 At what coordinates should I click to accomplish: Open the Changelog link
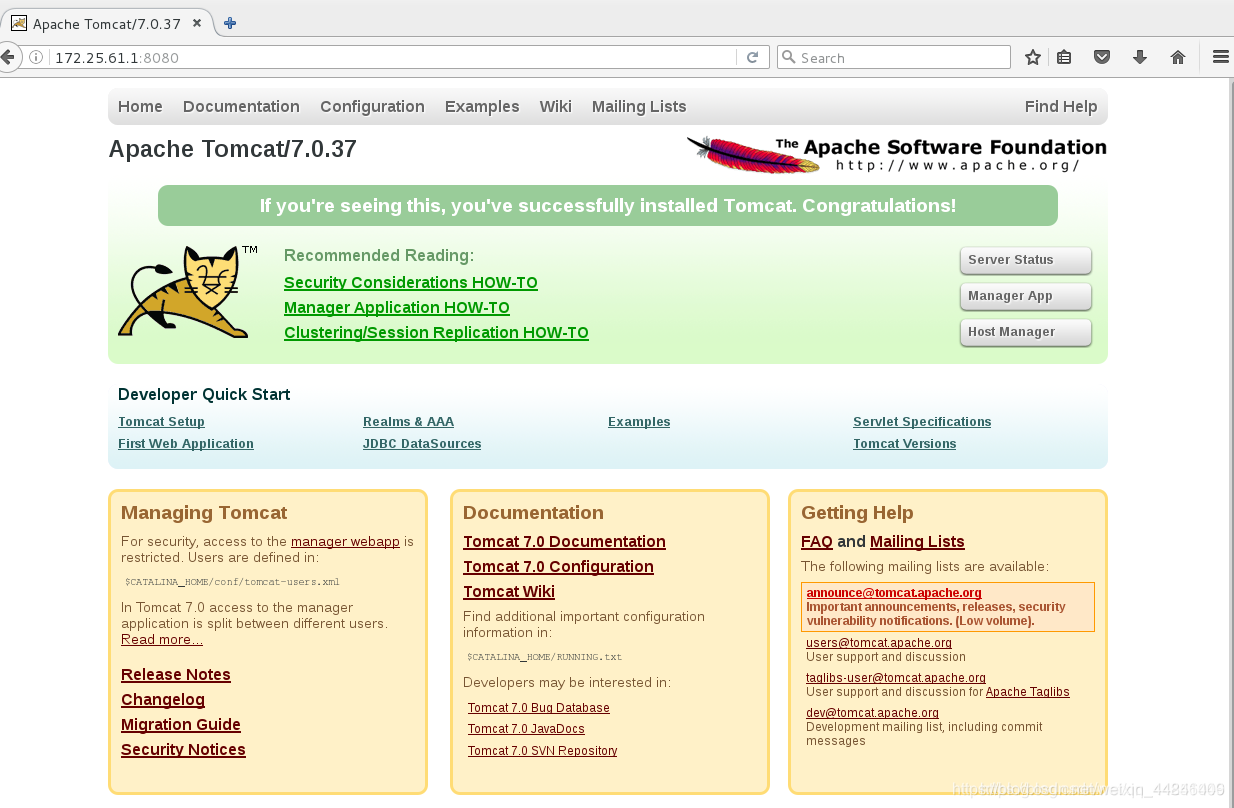163,700
